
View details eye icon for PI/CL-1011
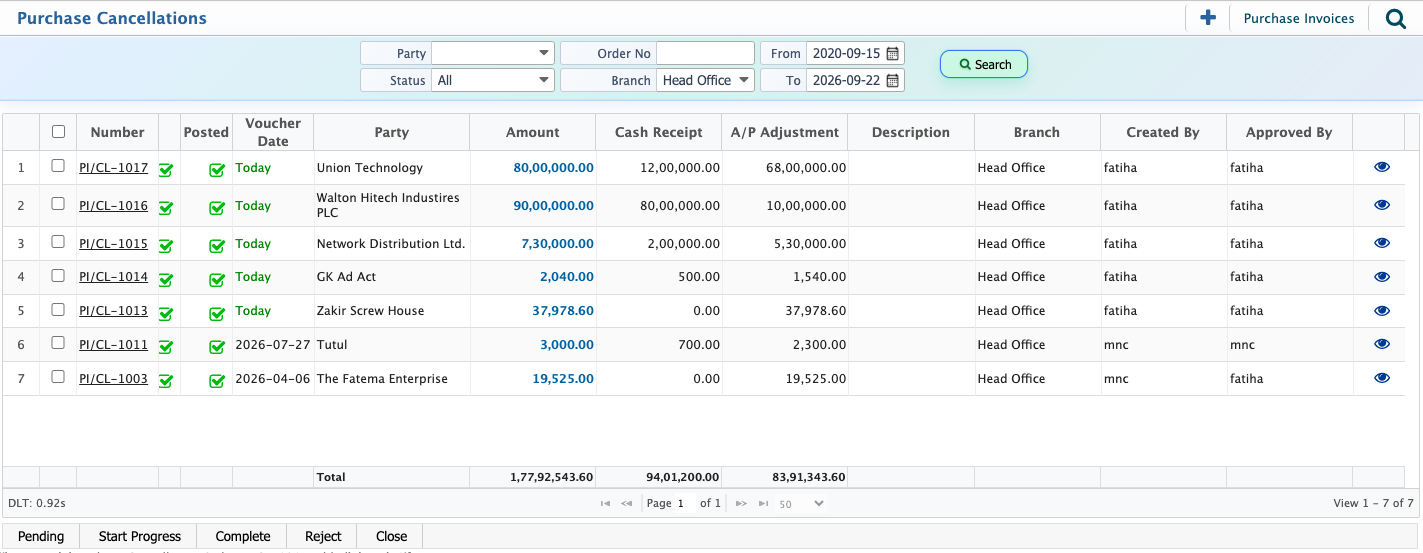[1382, 344]
